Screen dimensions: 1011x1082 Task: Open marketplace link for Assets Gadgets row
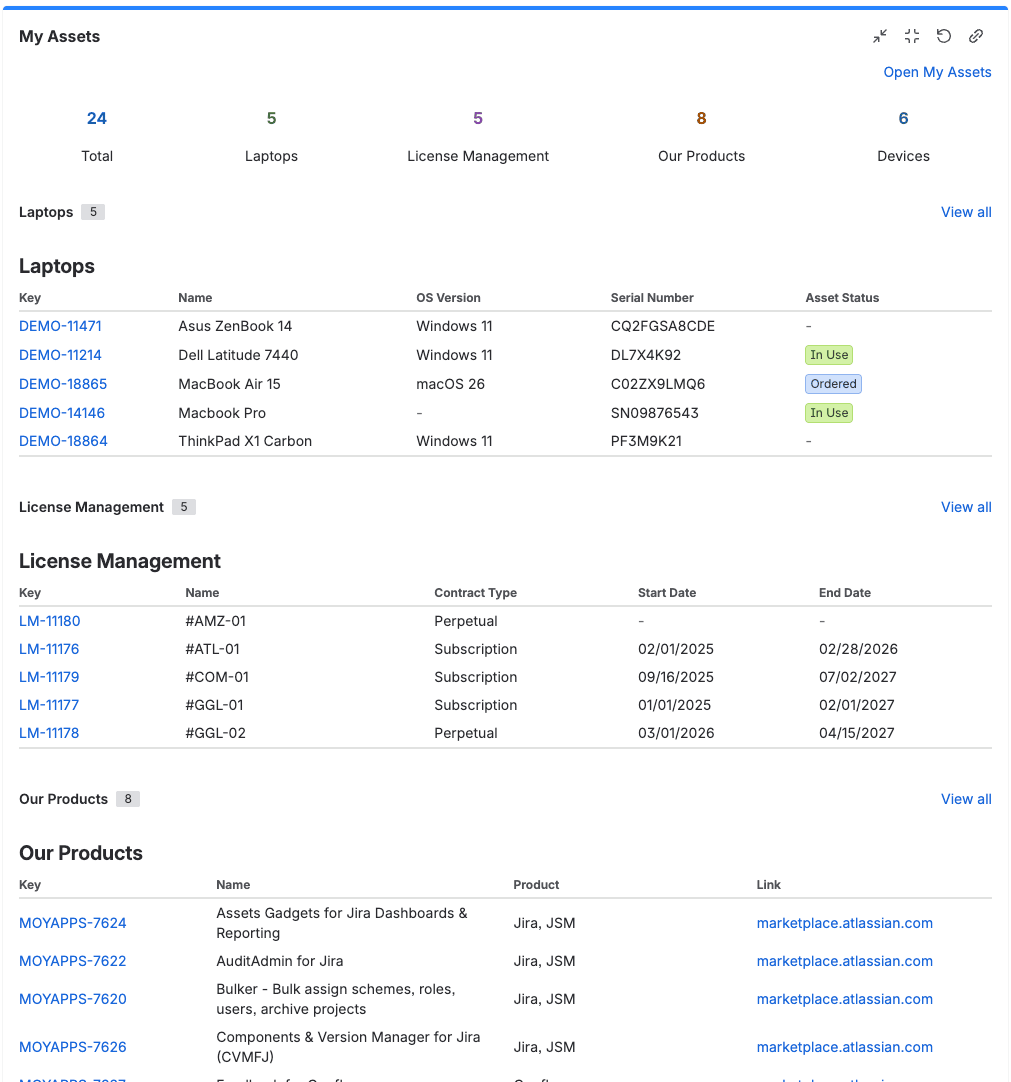pos(845,923)
